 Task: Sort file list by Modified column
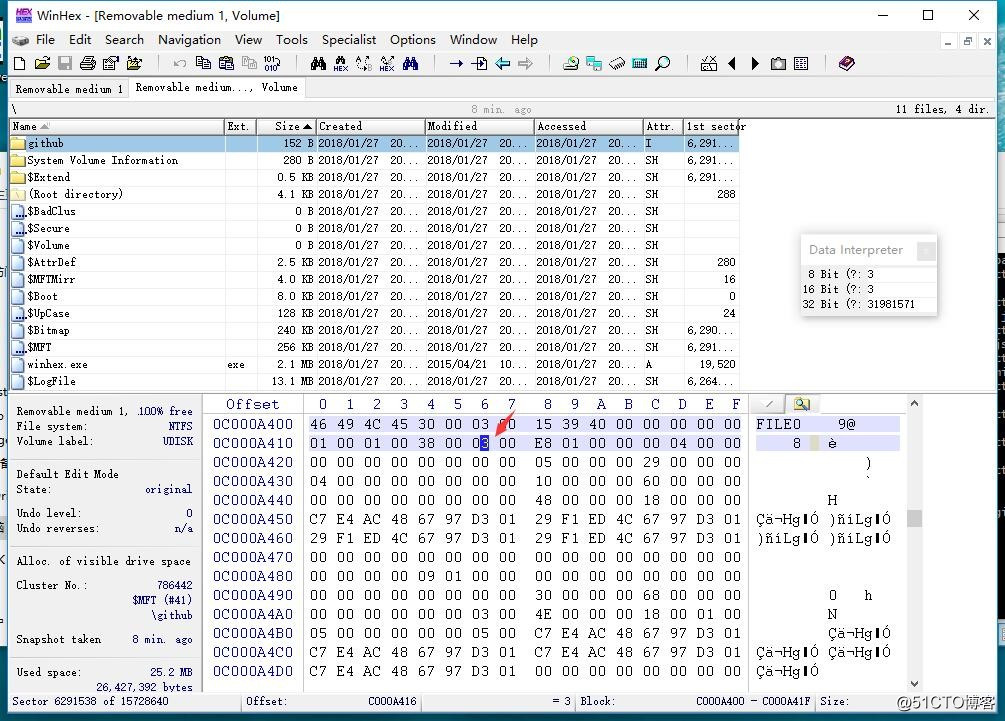coord(479,126)
